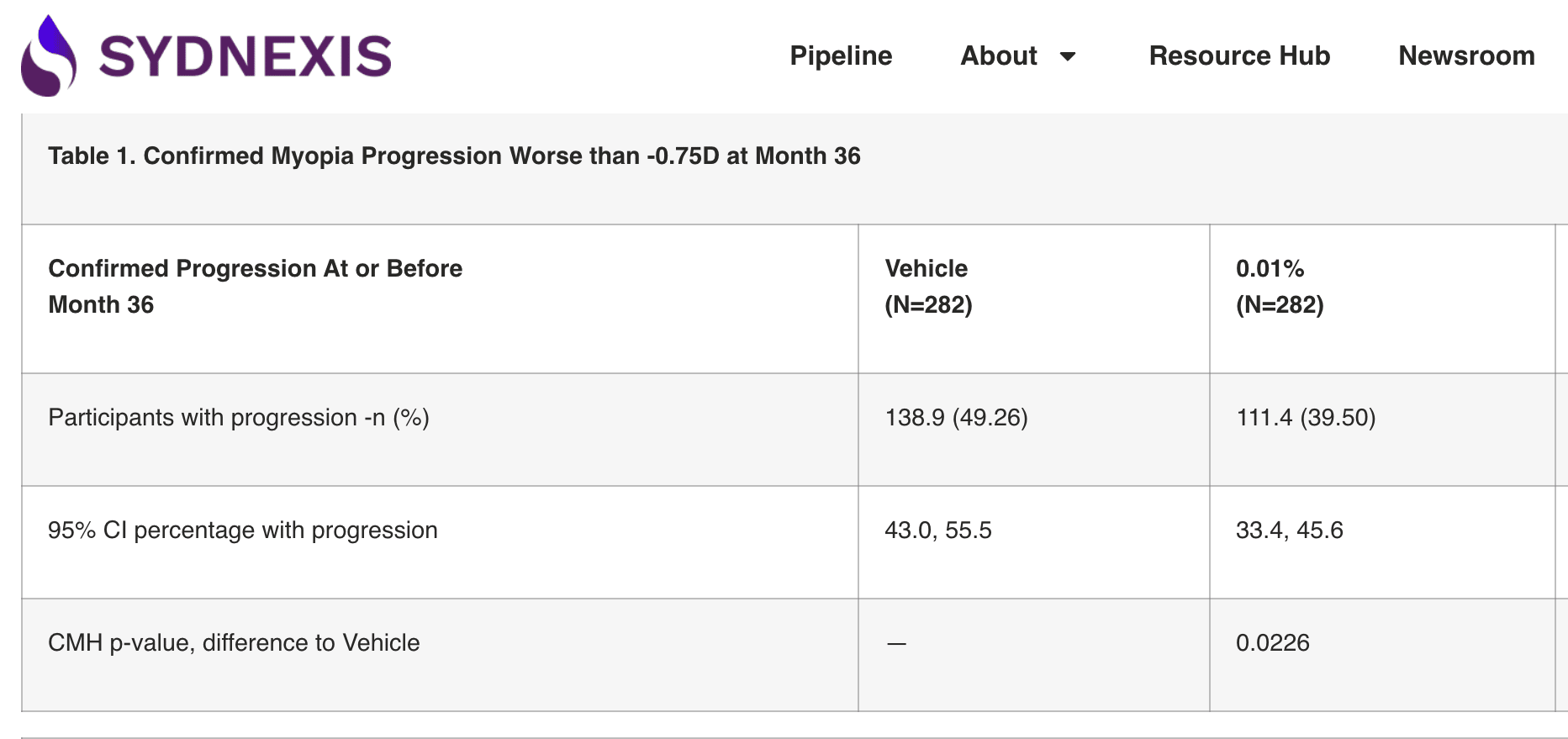The image size is (1568, 739).
Task: Select the Participants with progression row label
Action: 239,417
